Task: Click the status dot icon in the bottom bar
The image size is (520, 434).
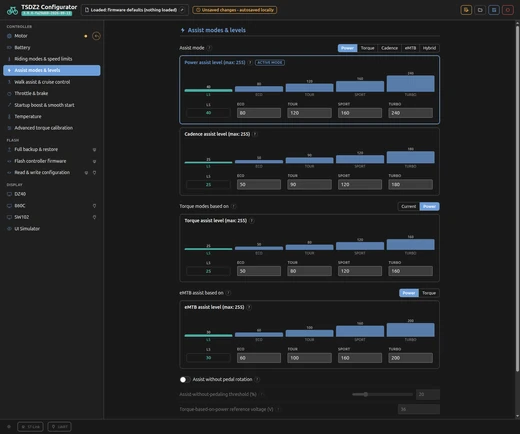Action: [x=9, y=427]
